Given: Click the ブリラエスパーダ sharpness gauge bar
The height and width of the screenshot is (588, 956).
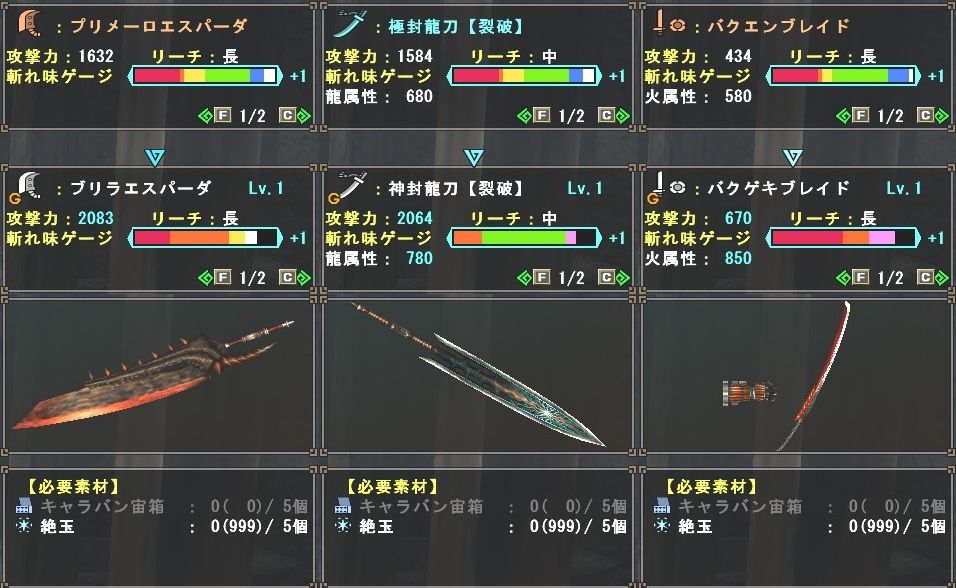Looking at the screenshot, I should [x=205, y=238].
